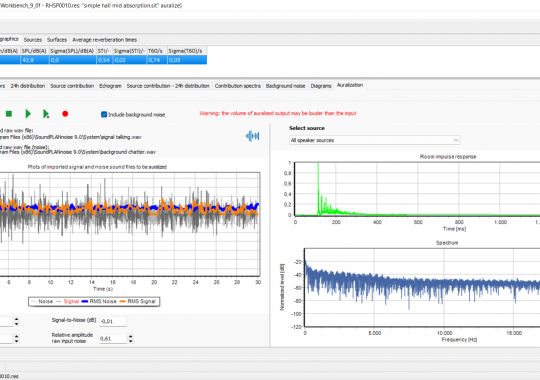Switch to the Sources tab

(33, 40)
